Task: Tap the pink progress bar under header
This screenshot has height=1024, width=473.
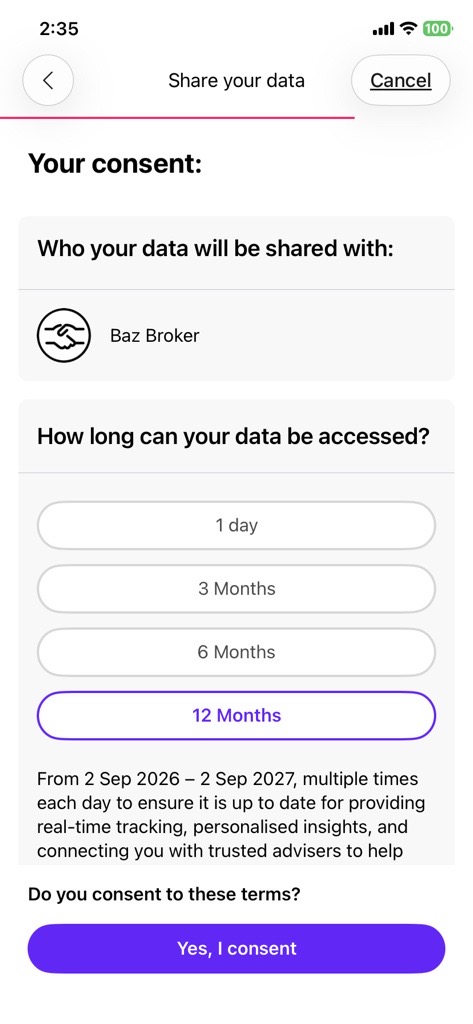Action: coord(177,118)
